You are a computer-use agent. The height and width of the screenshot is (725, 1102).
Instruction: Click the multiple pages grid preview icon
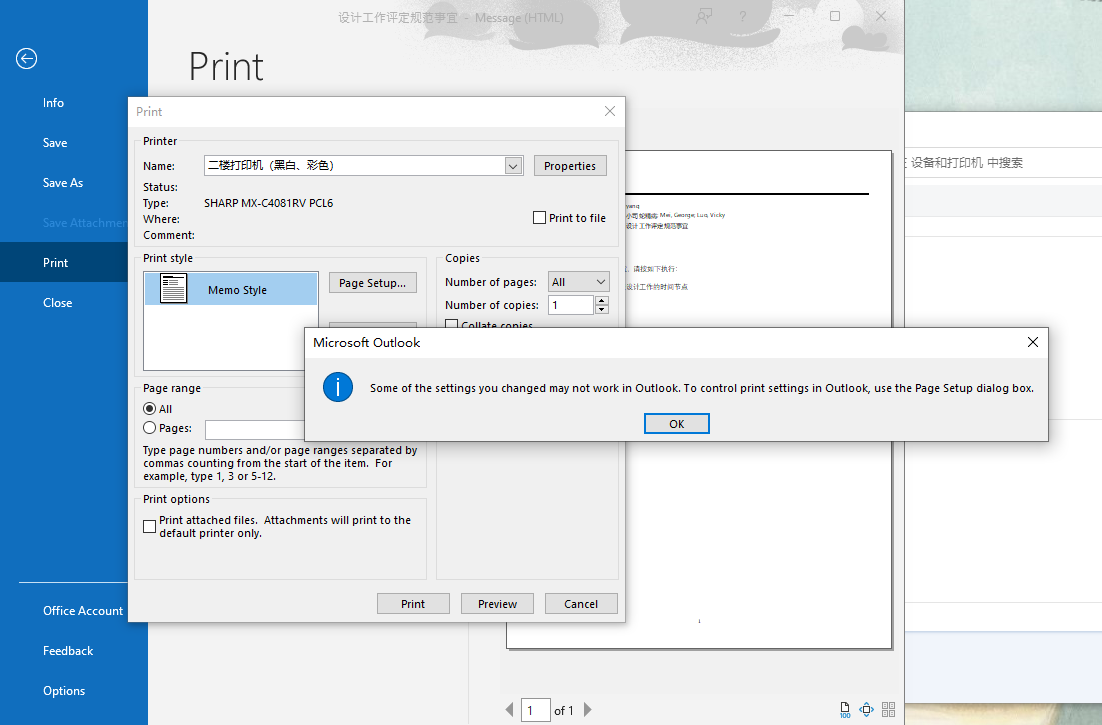888,710
